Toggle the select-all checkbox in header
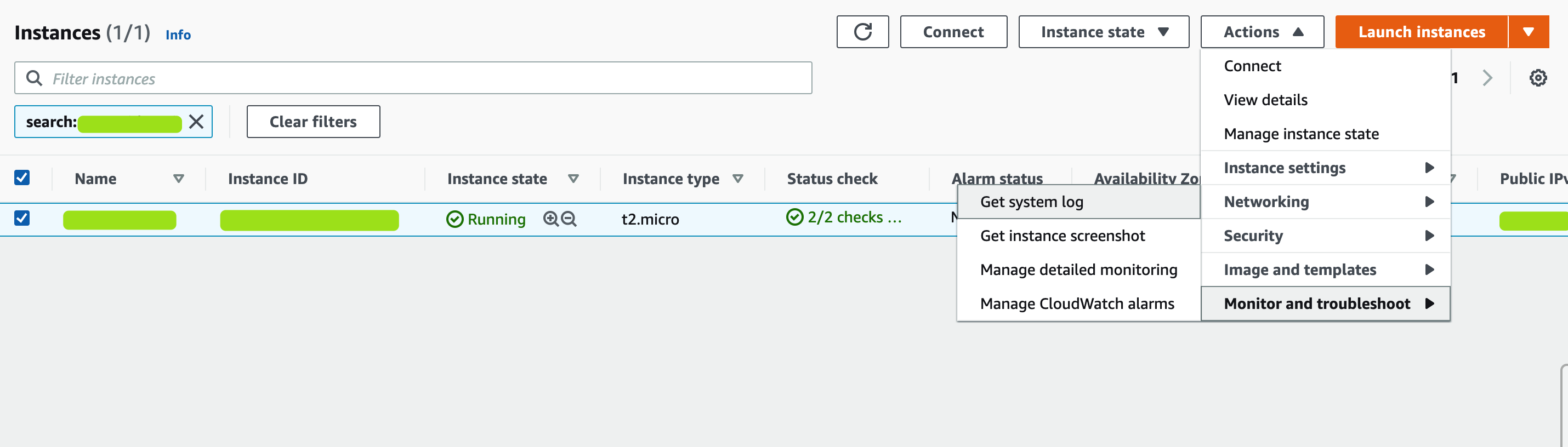Screen dimensions: 1568x447 22,177
